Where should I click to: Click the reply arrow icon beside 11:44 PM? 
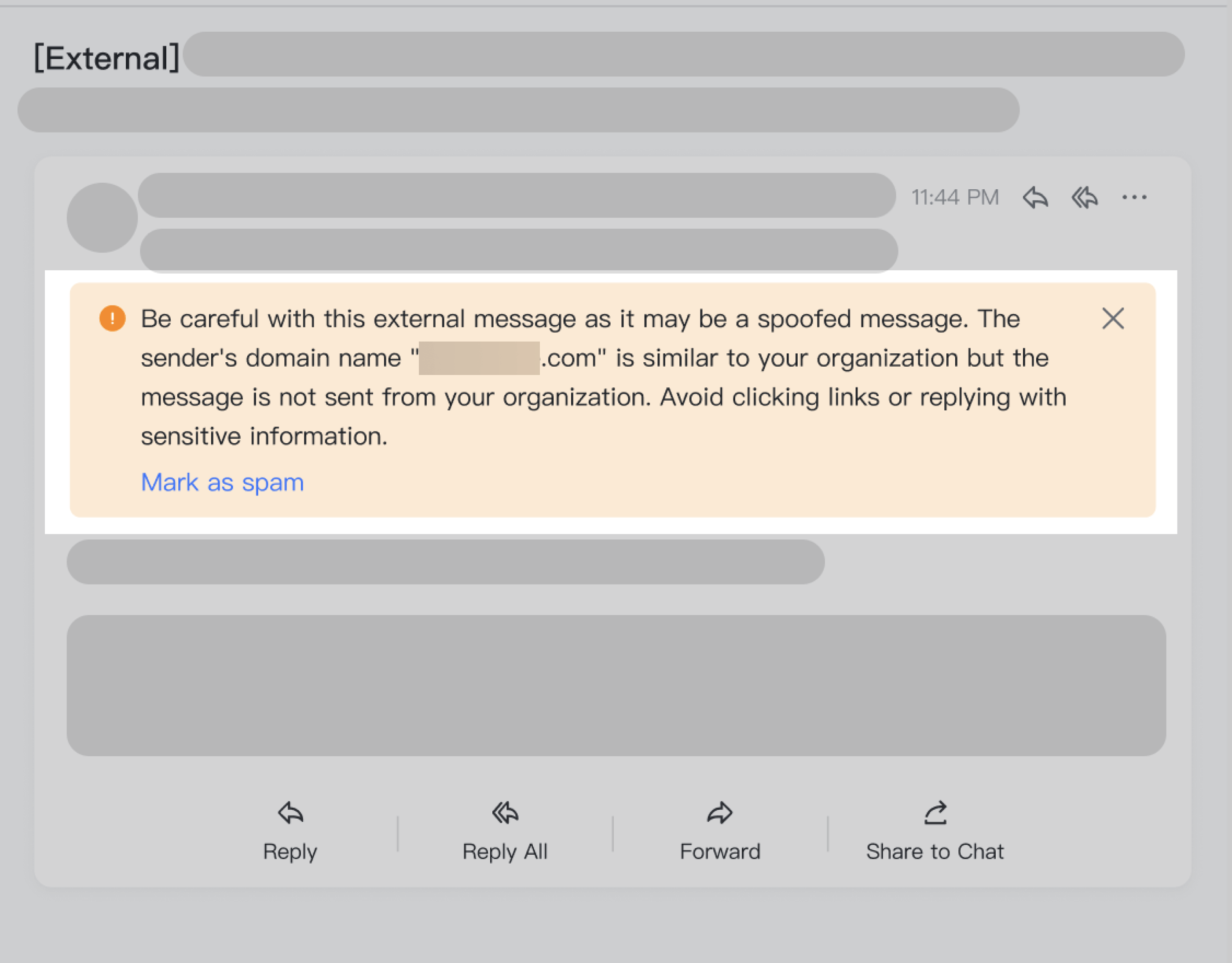[1035, 198]
